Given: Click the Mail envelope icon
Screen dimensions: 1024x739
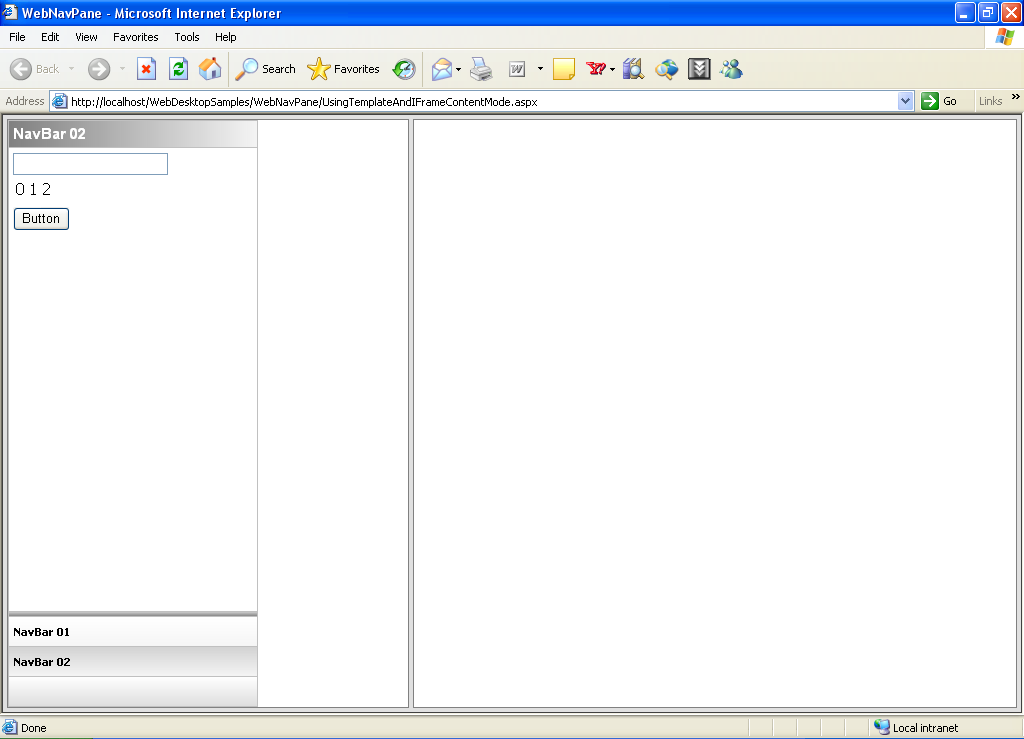Looking at the screenshot, I should coord(440,69).
